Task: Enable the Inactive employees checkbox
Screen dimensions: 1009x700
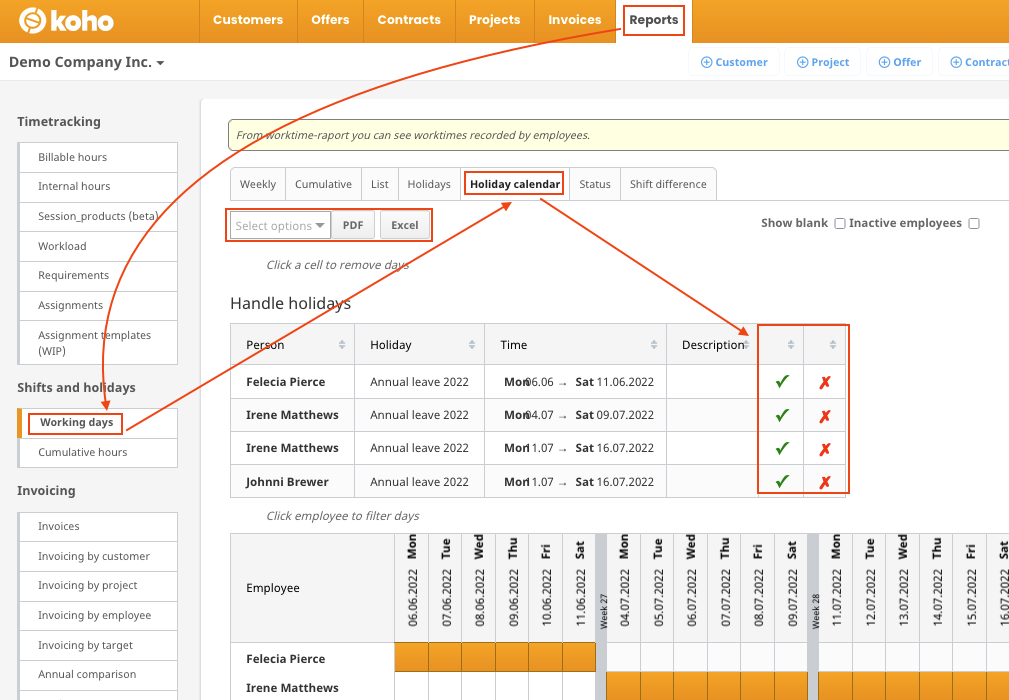Action: tap(974, 223)
